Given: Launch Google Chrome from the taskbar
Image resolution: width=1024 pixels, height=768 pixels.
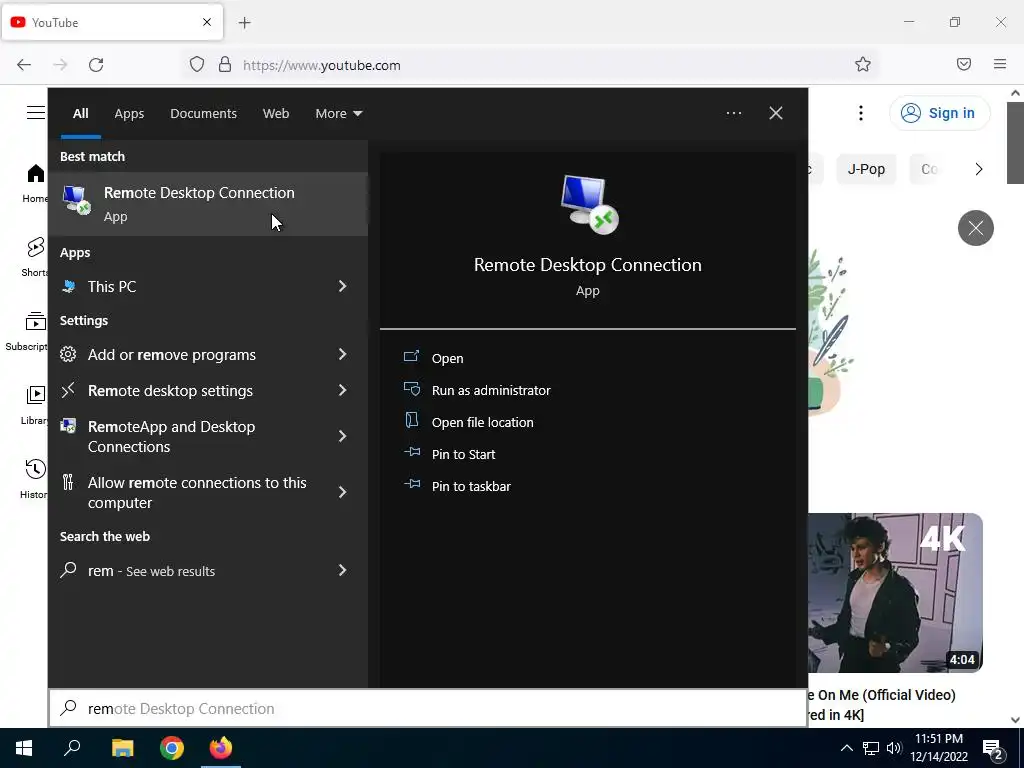Looking at the screenshot, I should pos(172,748).
